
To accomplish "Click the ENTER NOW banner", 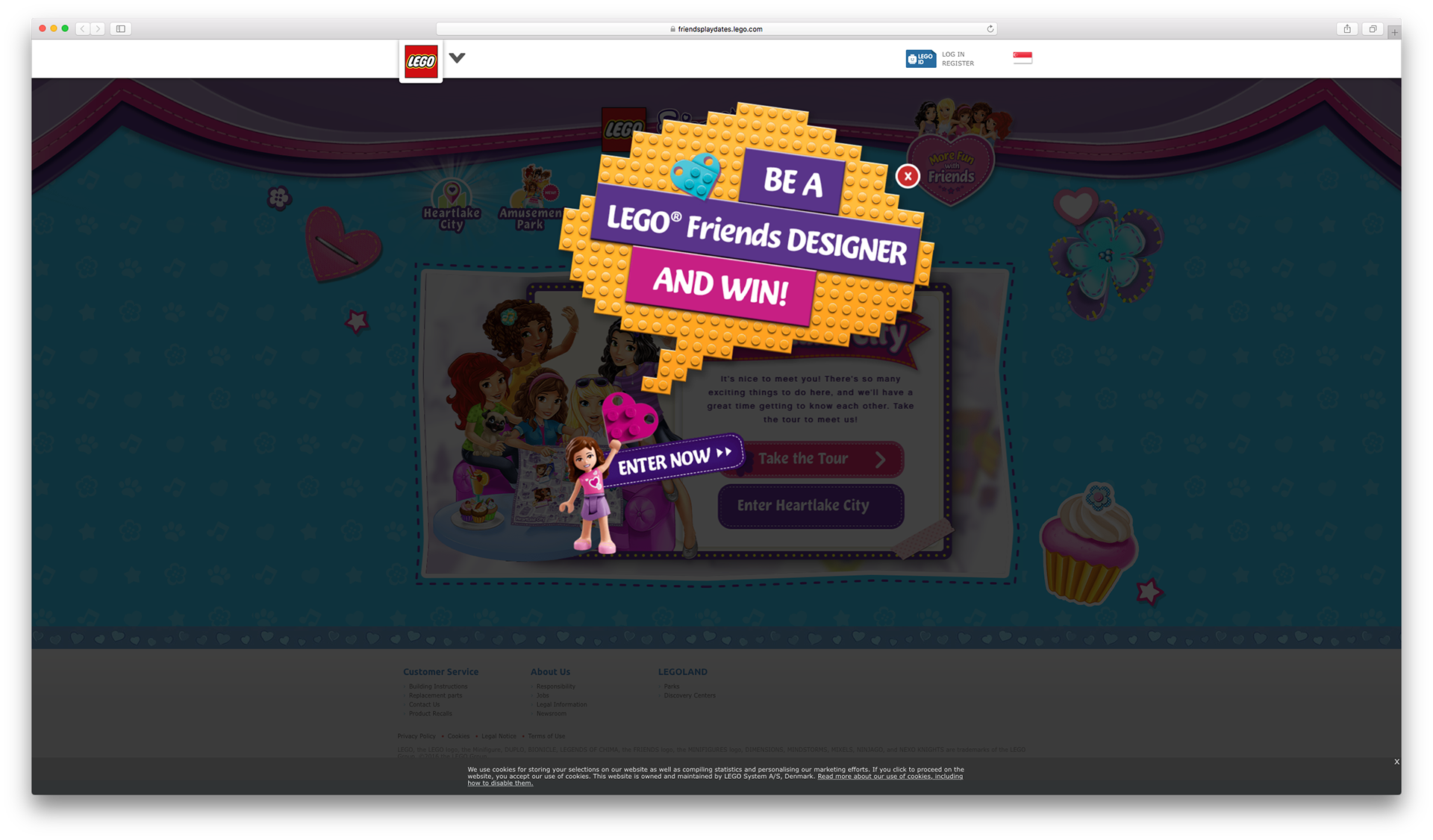I will click(674, 460).
